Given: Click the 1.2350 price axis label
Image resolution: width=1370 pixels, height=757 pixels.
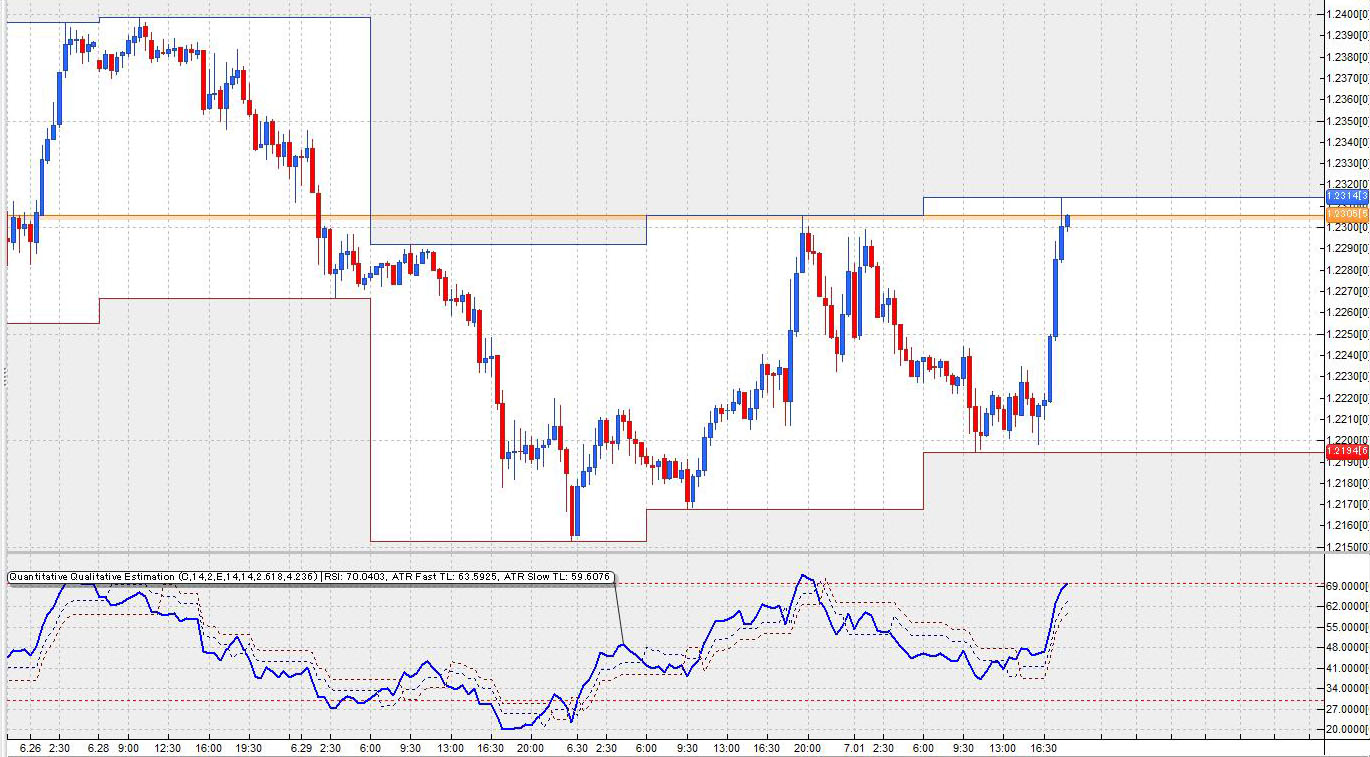Looking at the screenshot, I should tap(1349, 120).
